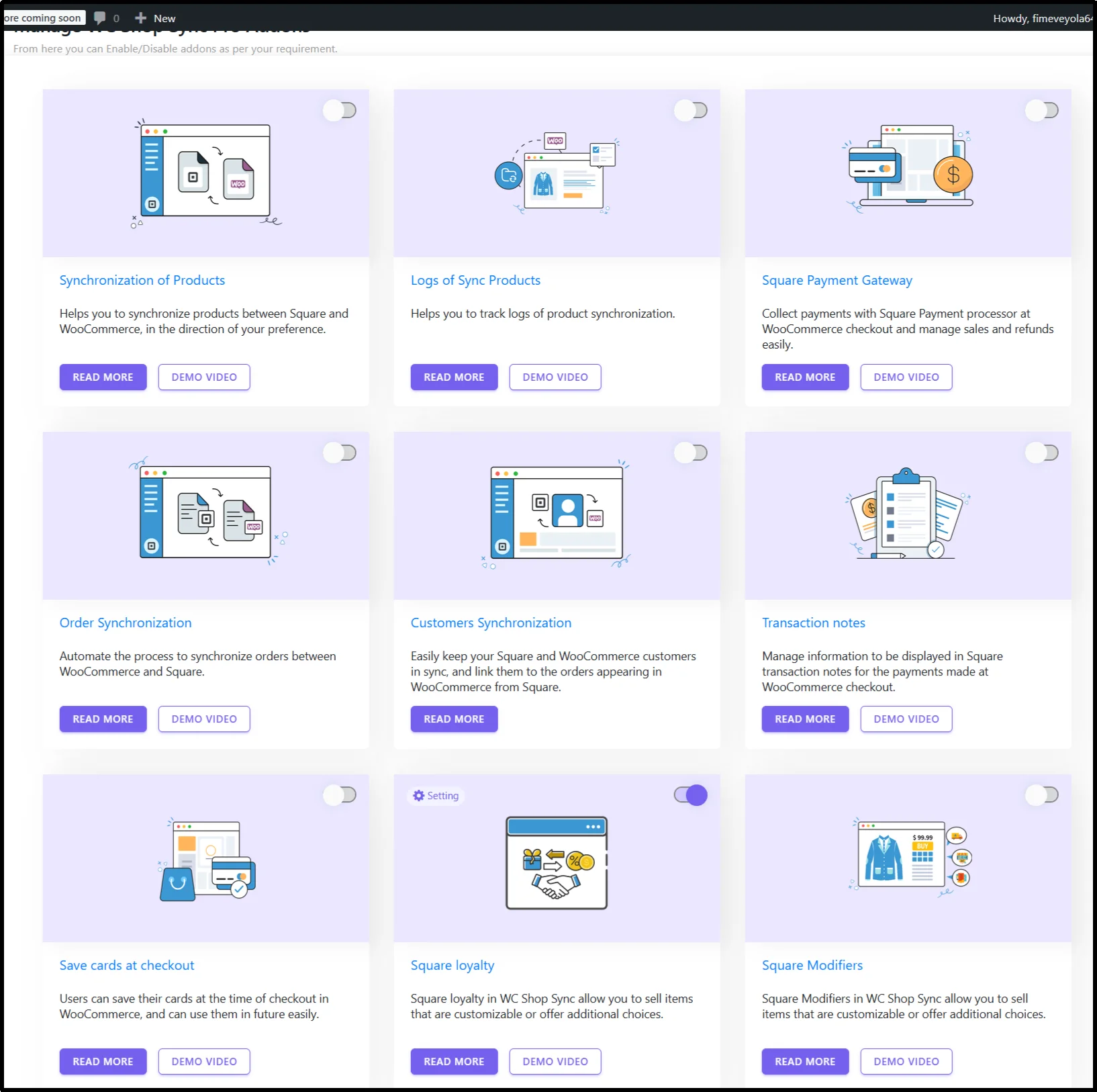Read more about Transaction notes
The image size is (1097, 1092).
pyautogui.click(x=806, y=719)
